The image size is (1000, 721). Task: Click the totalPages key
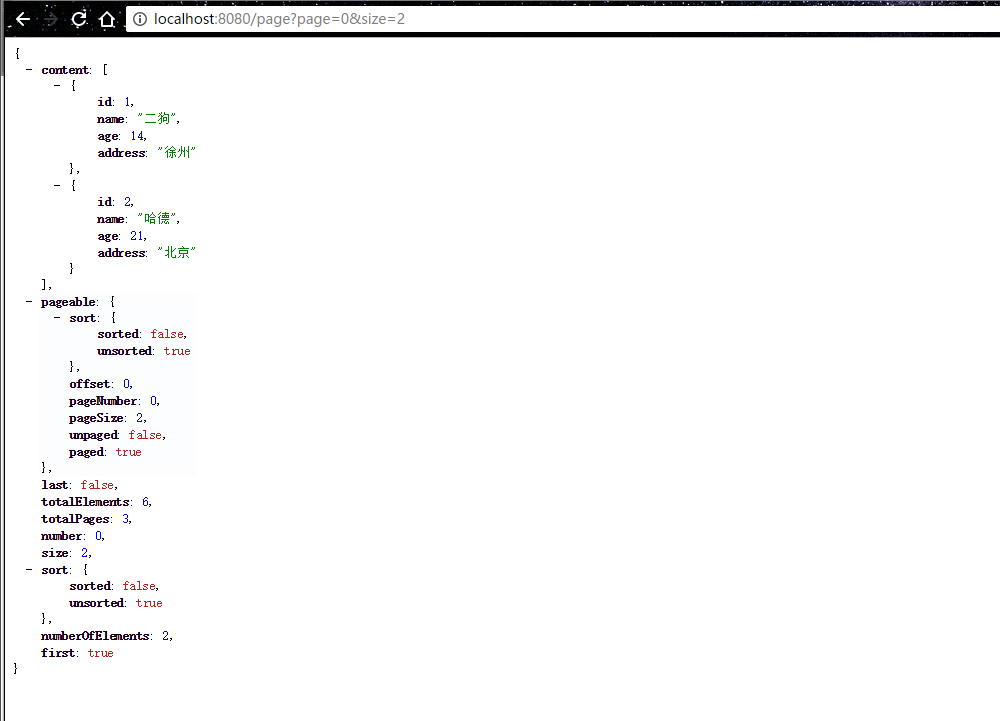75,519
